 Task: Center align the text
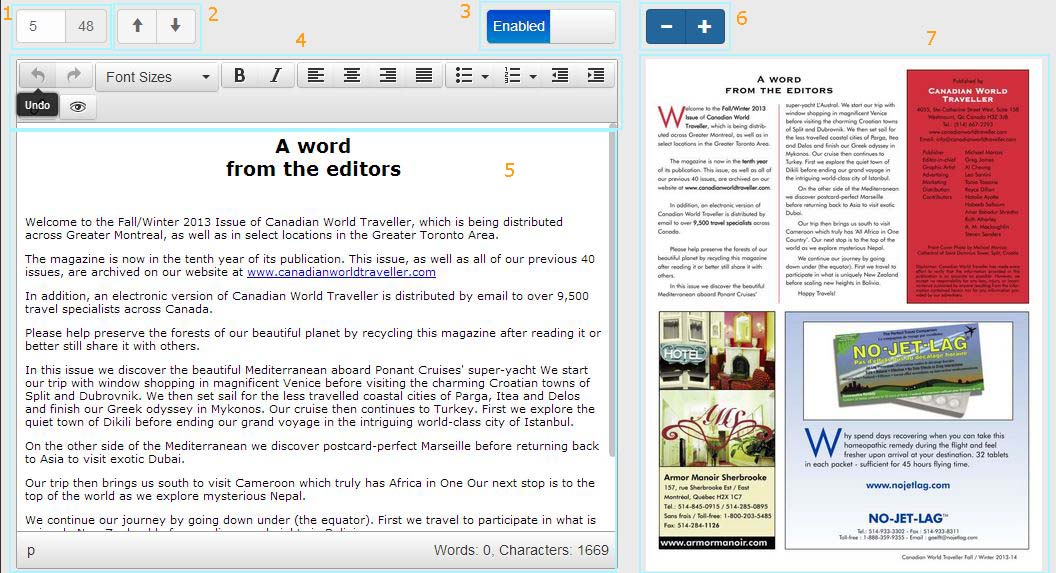[352, 75]
